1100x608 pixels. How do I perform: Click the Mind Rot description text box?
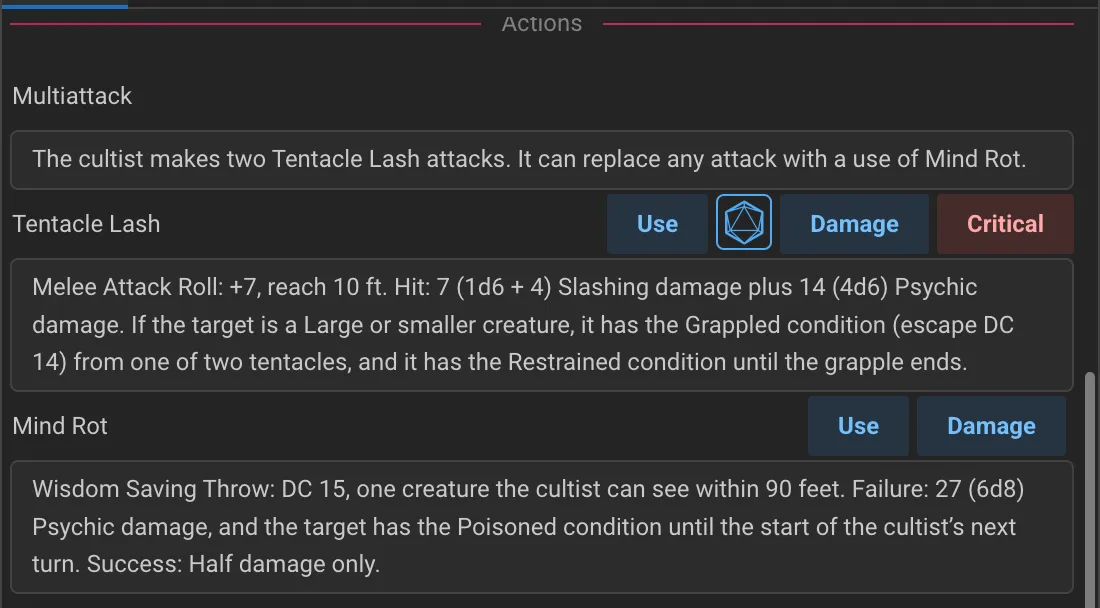(x=542, y=527)
